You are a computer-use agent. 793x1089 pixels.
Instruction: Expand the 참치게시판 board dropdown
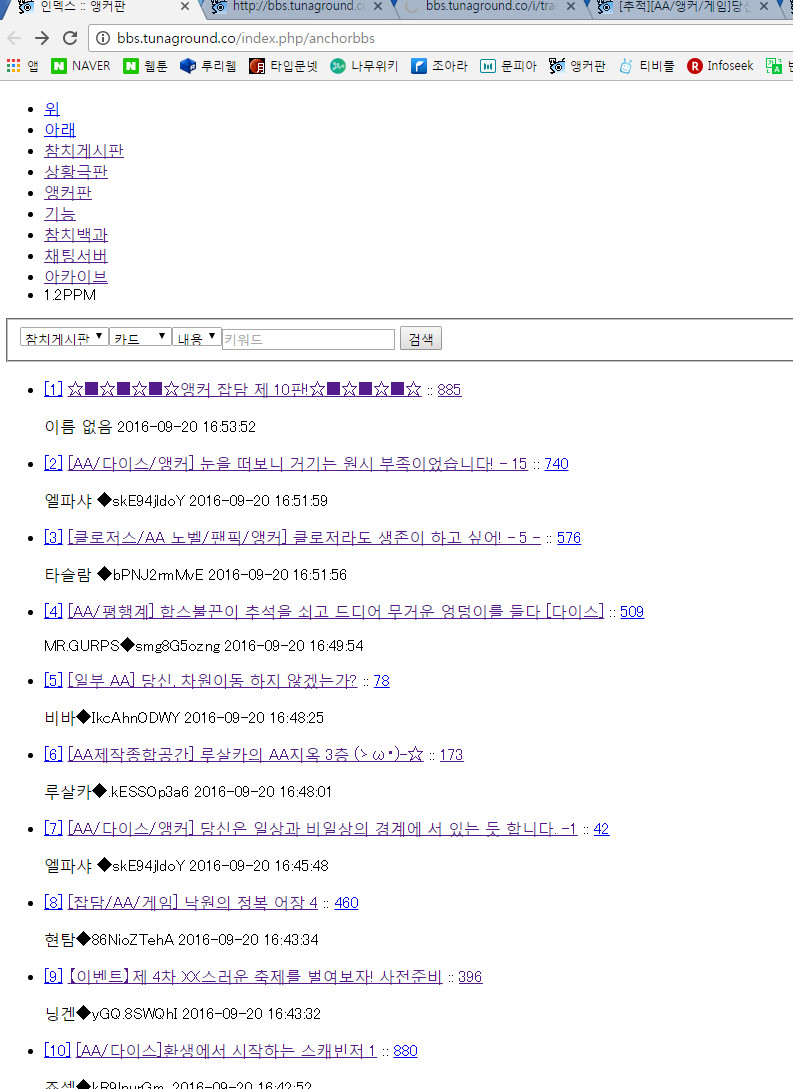[64, 338]
